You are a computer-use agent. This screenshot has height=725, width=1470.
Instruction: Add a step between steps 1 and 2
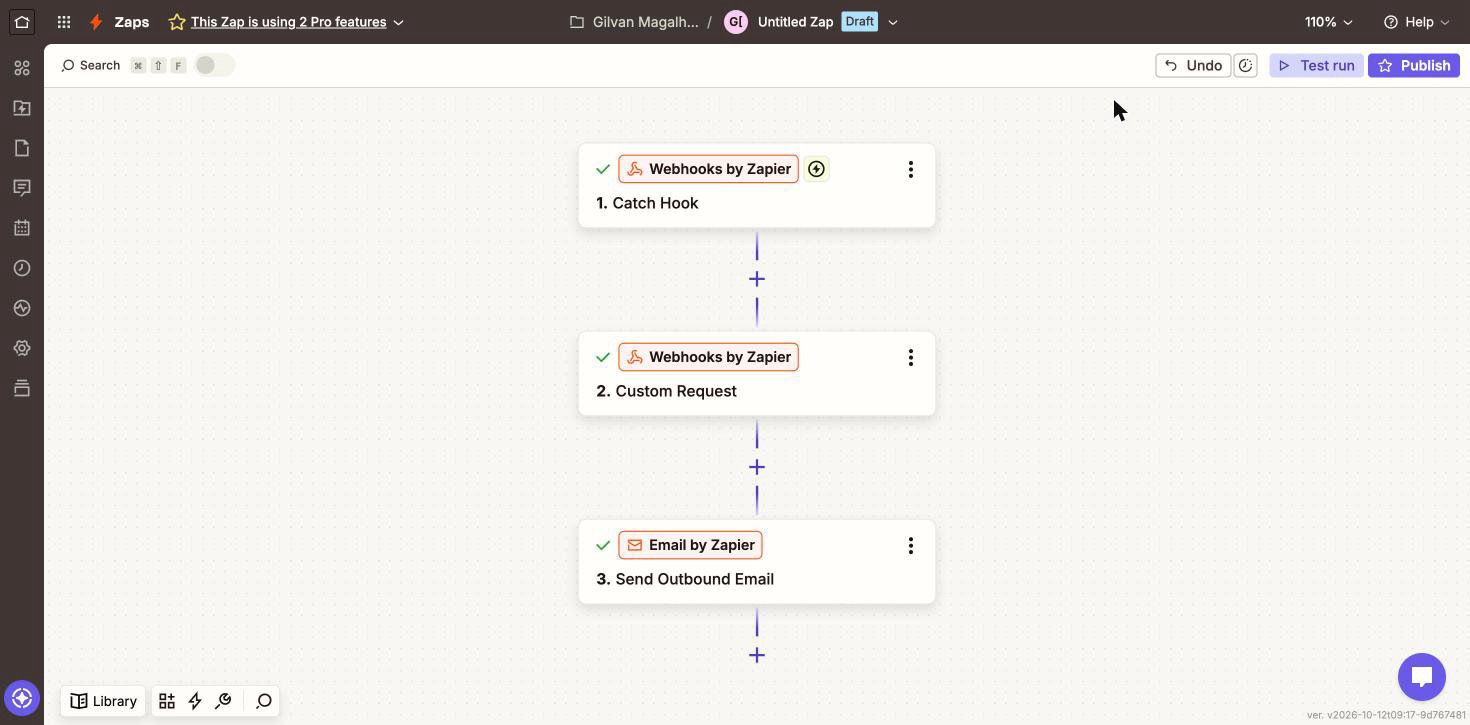tap(757, 279)
